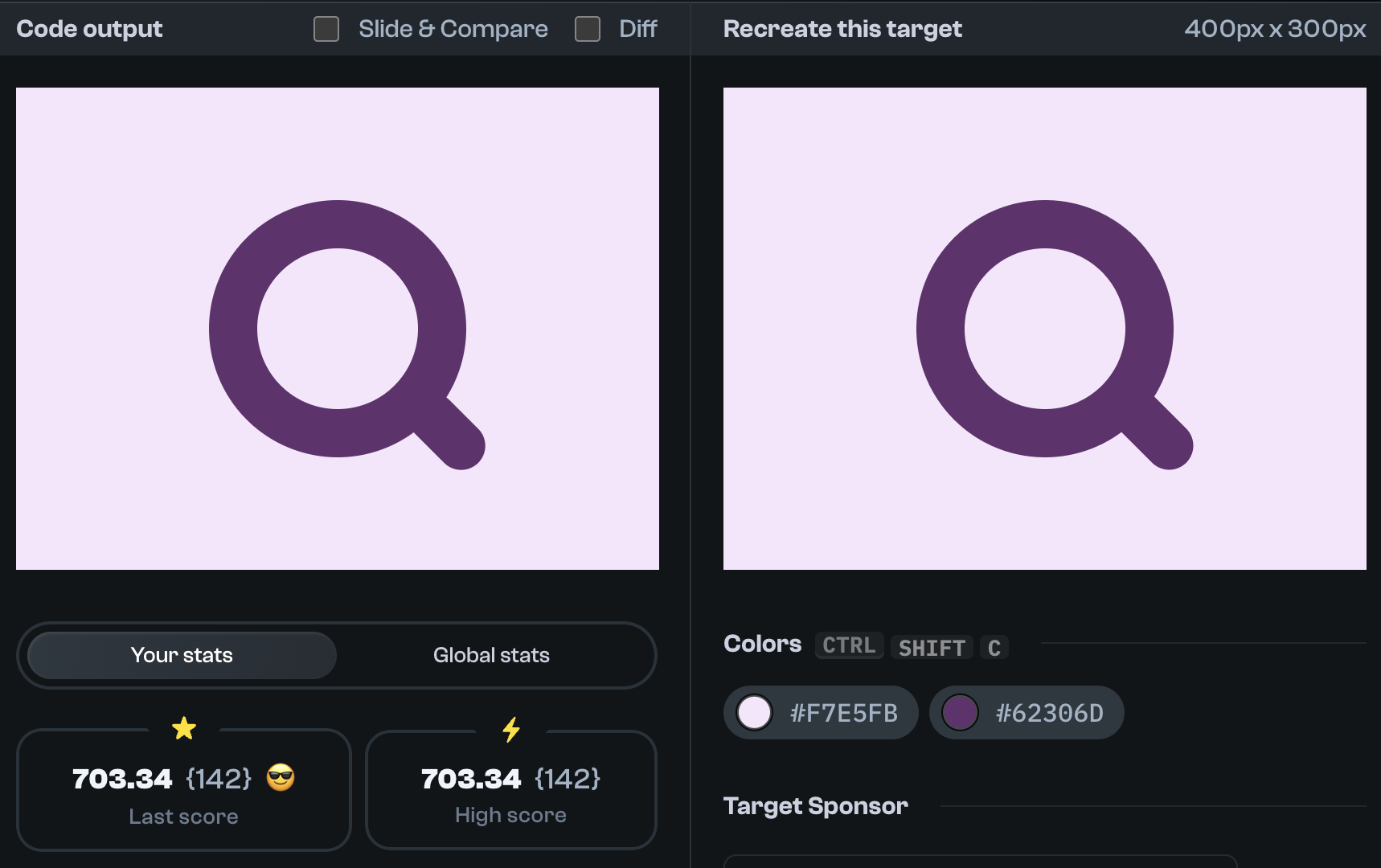This screenshot has height=868, width=1381.
Task: Click the Target Sponsor heading
Action: [815, 805]
